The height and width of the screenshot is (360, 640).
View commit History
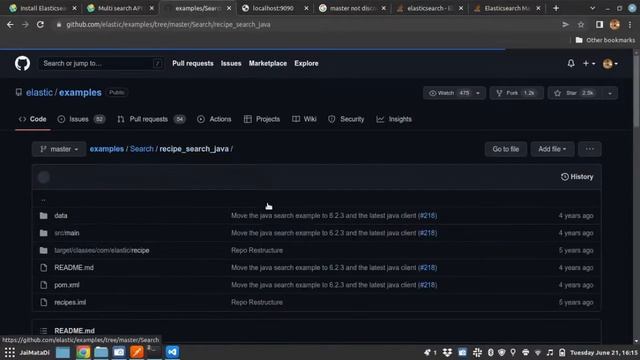tap(577, 177)
